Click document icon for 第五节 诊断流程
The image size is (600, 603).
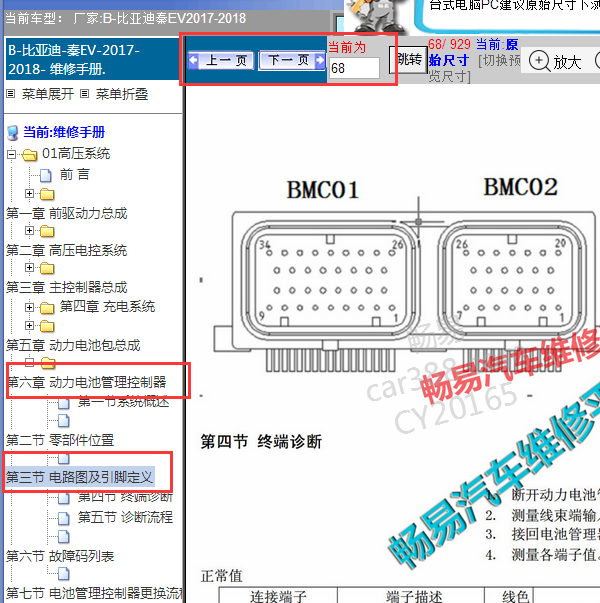63,518
